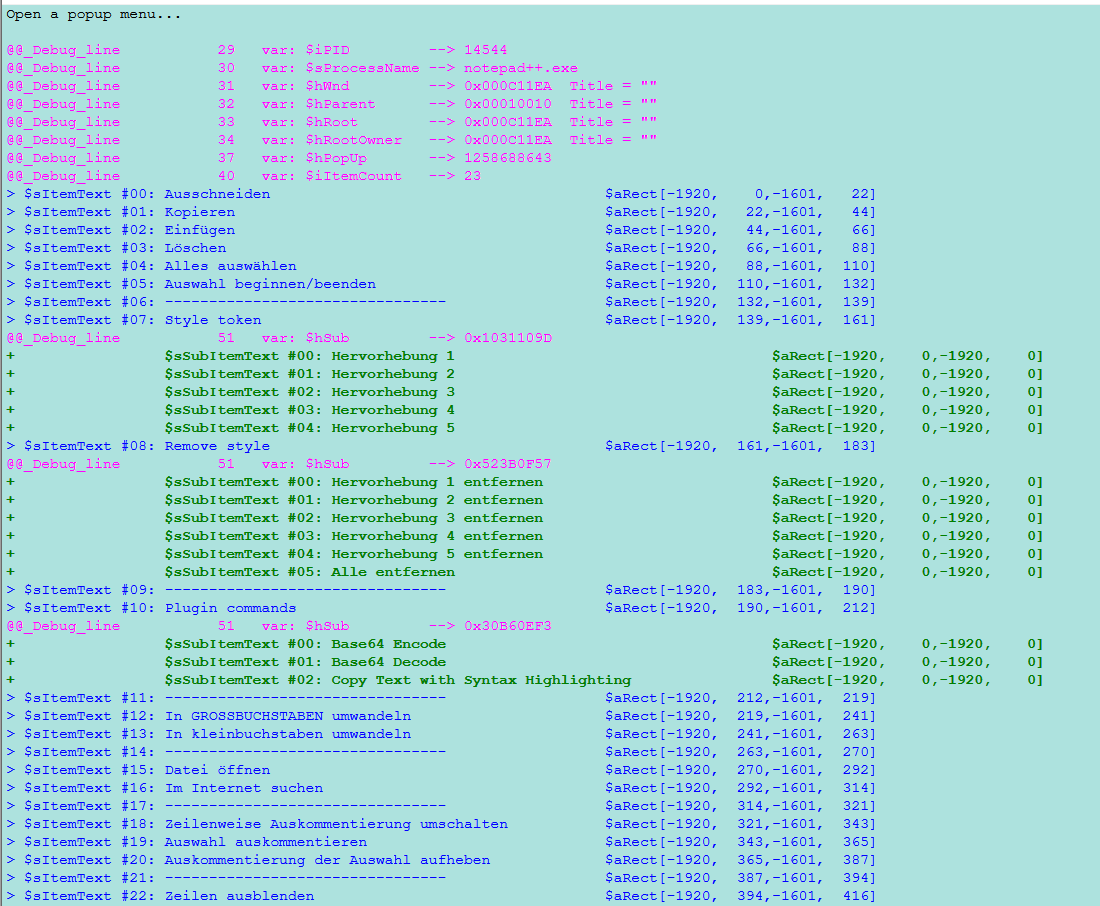Click the $hParent handle 0x00010010
The height and width of the screenshot is (906, 1100).
(507, 104)
